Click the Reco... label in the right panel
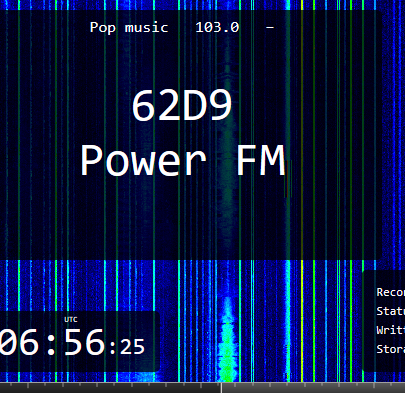Viewport: 405px width, 393px height. click(391, 292)
